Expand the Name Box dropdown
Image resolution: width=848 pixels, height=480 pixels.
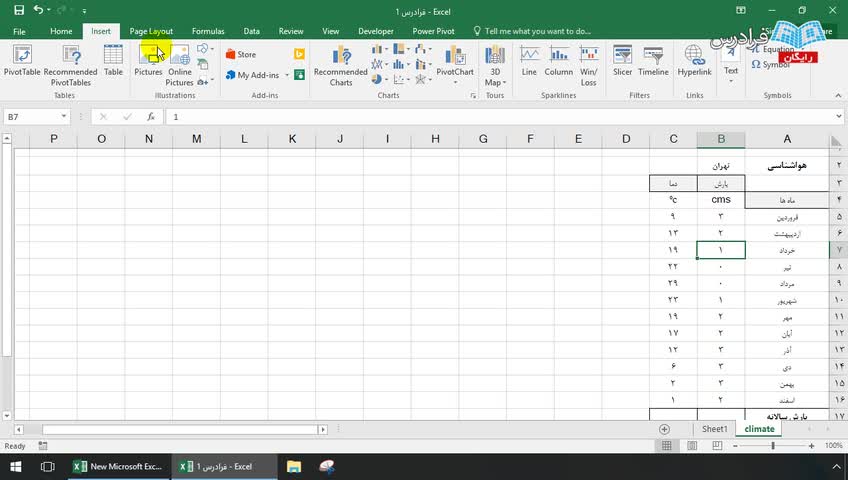coord(64,116)
